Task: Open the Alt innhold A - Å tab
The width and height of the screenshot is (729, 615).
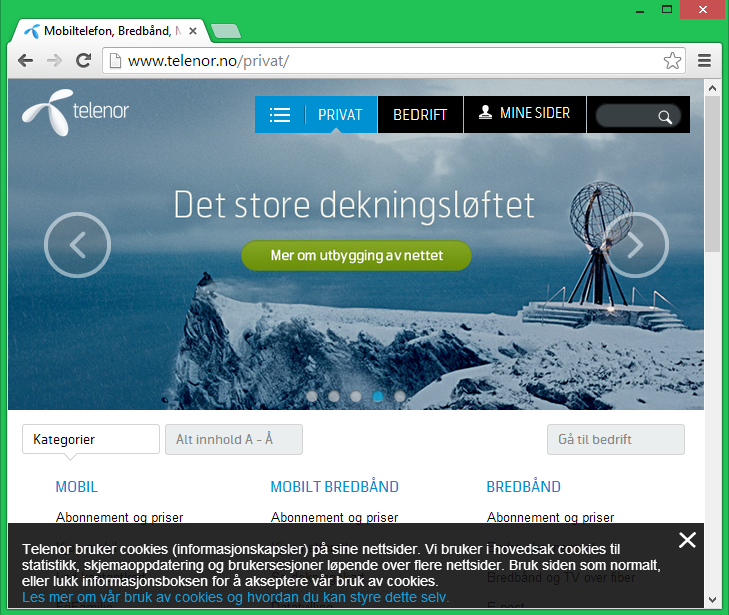Action: (x=234, y=439)
